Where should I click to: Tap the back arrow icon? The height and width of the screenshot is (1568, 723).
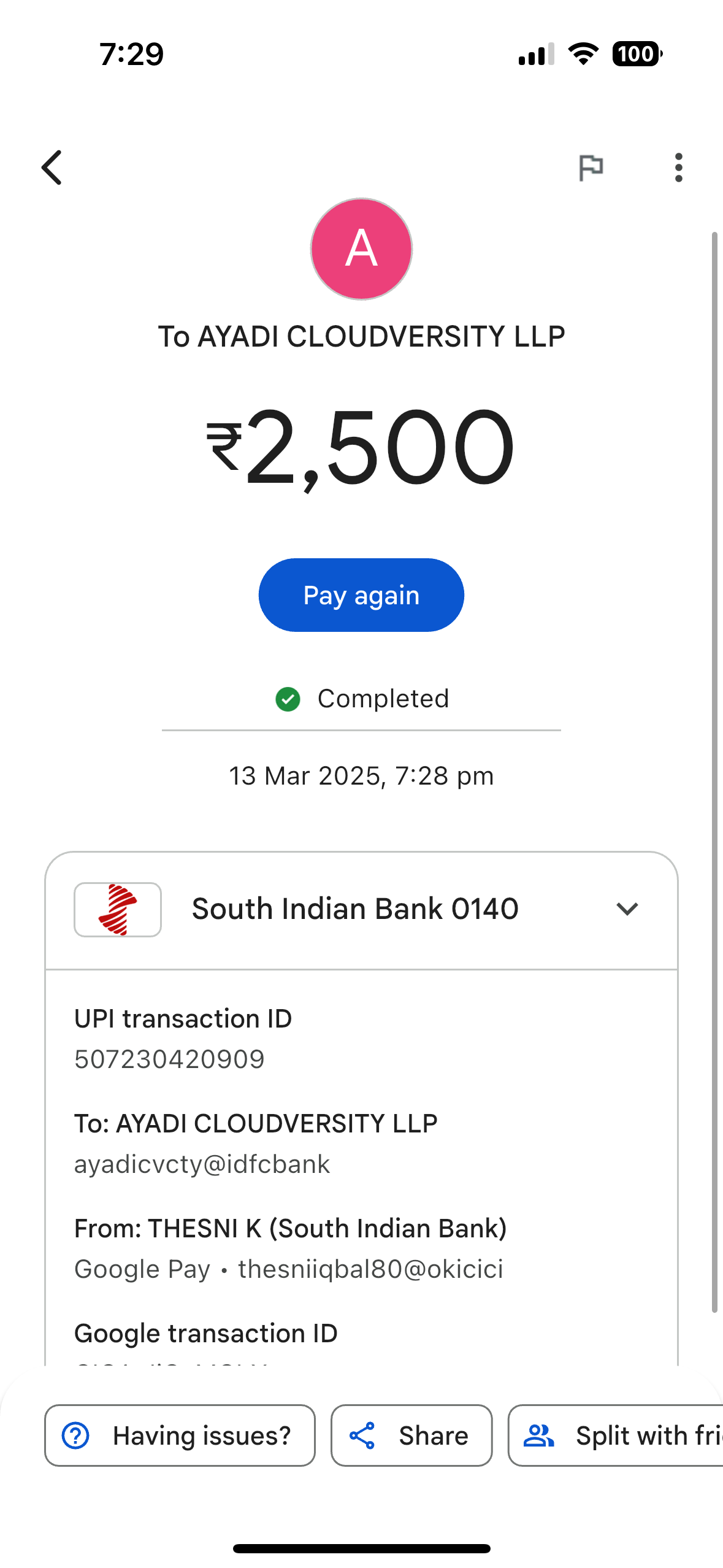tap(52, 167)
